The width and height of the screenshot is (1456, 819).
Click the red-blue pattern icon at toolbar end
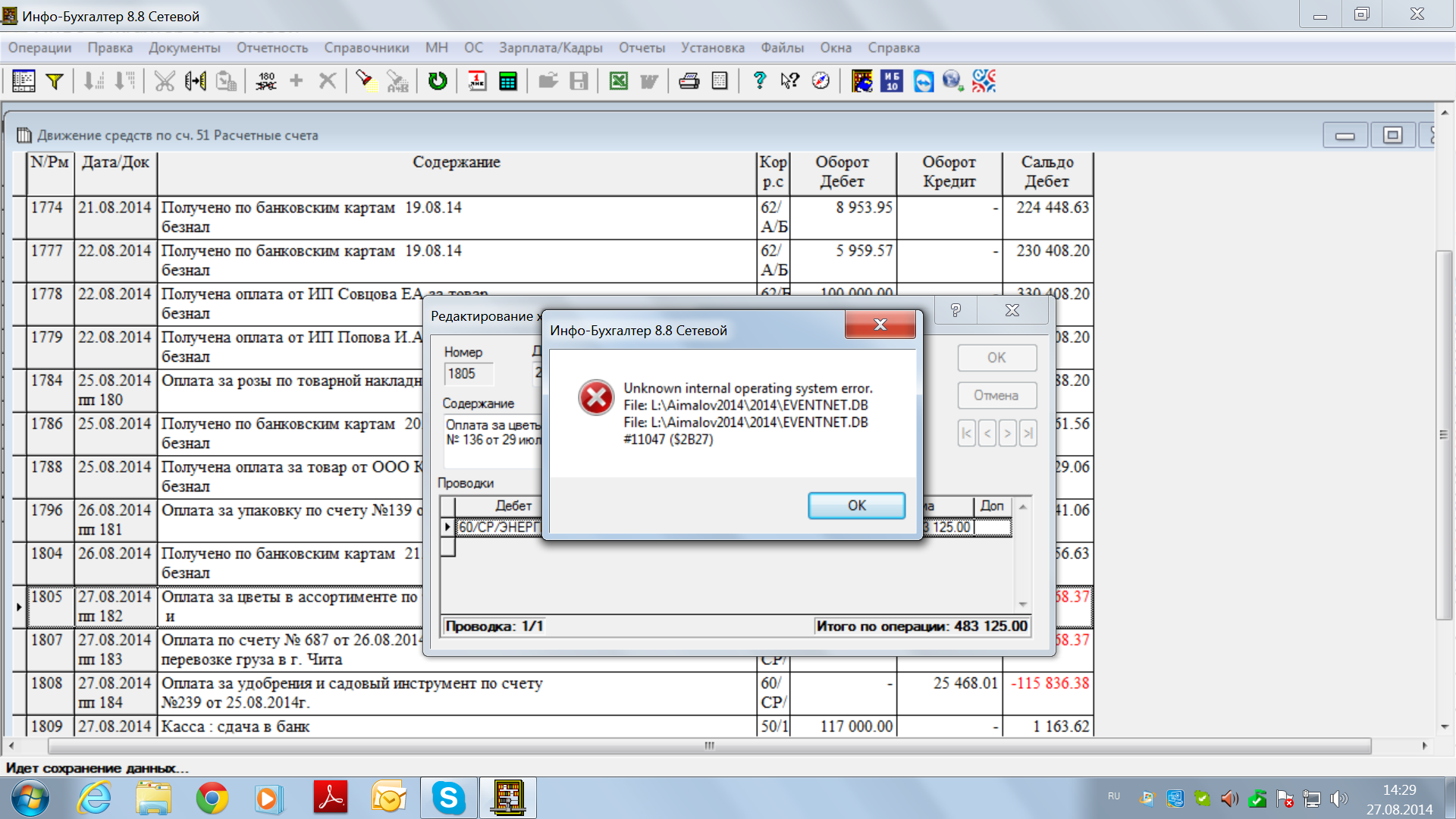point(984,80)
